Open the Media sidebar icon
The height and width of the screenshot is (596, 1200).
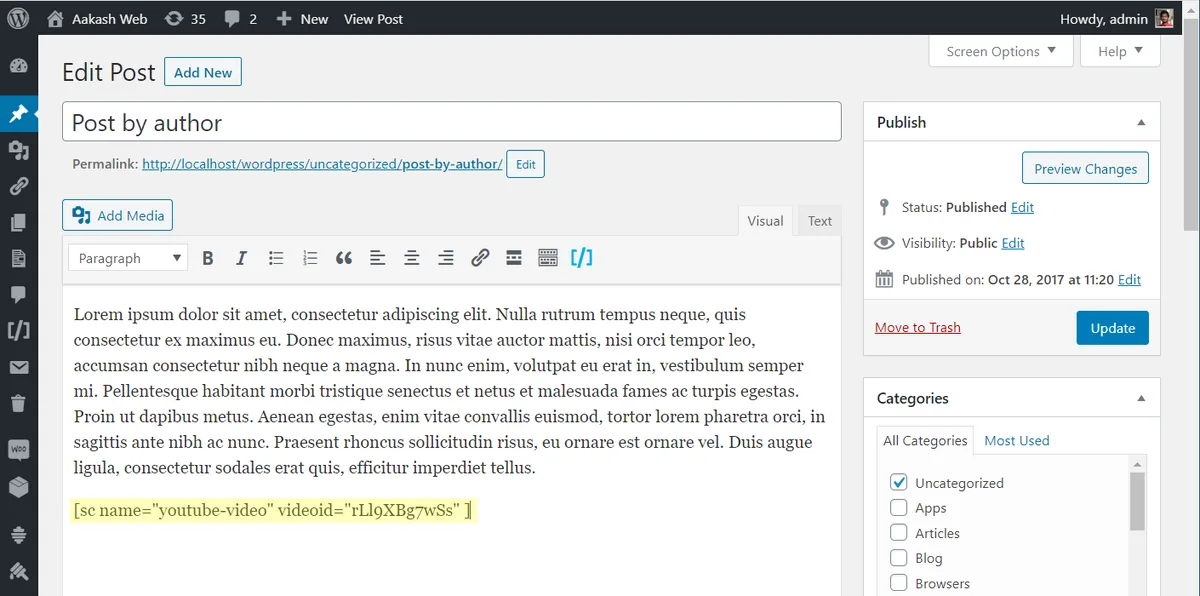[18, 150]
